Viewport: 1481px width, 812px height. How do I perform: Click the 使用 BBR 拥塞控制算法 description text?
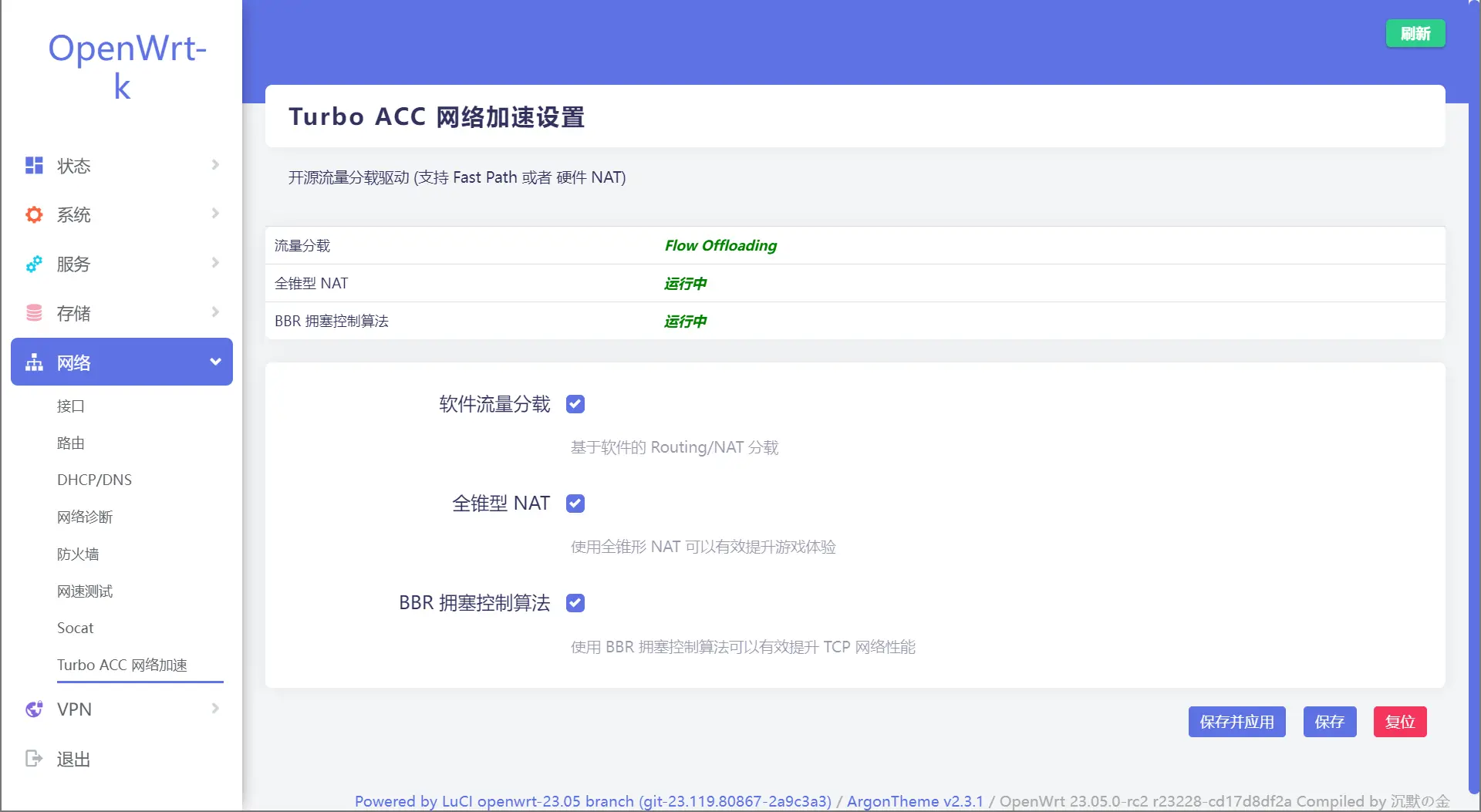pyautogui.click(x=743, y=646)
